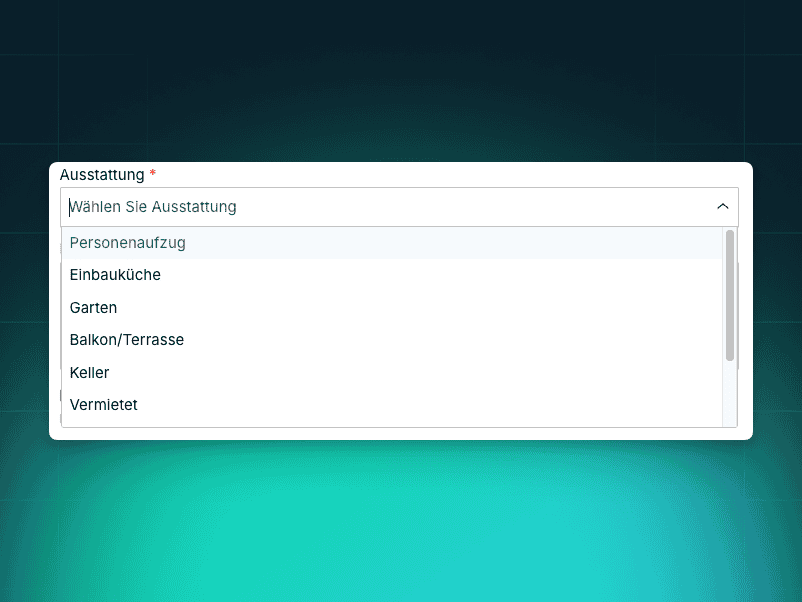Choose the Keller entry
802x602 pixels.
pyautogui.click(x=89, y=373)
